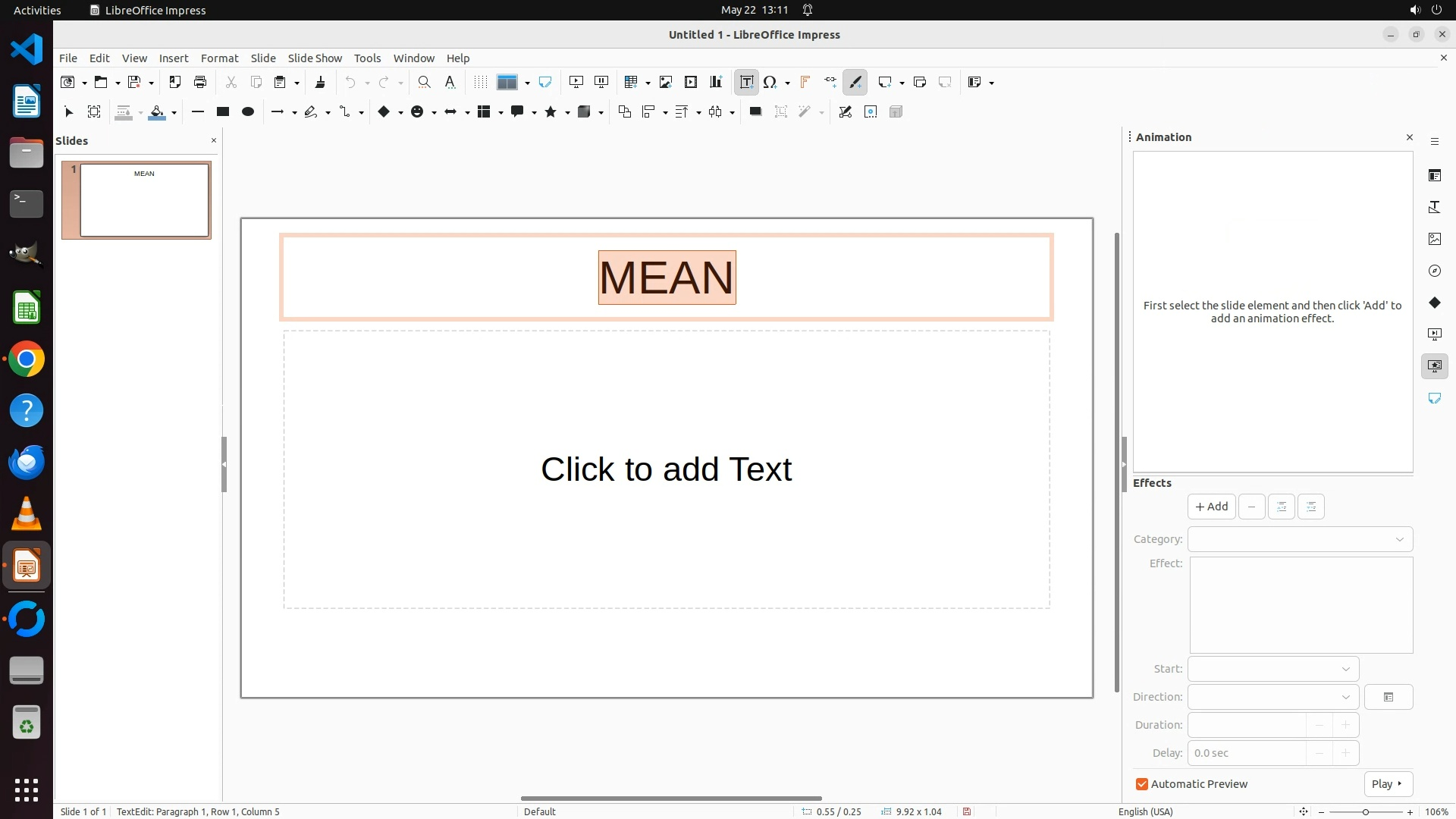The height and width of the screenshot is (819, 1456).
Task: Open the Format menu
Action: (219, 58)
